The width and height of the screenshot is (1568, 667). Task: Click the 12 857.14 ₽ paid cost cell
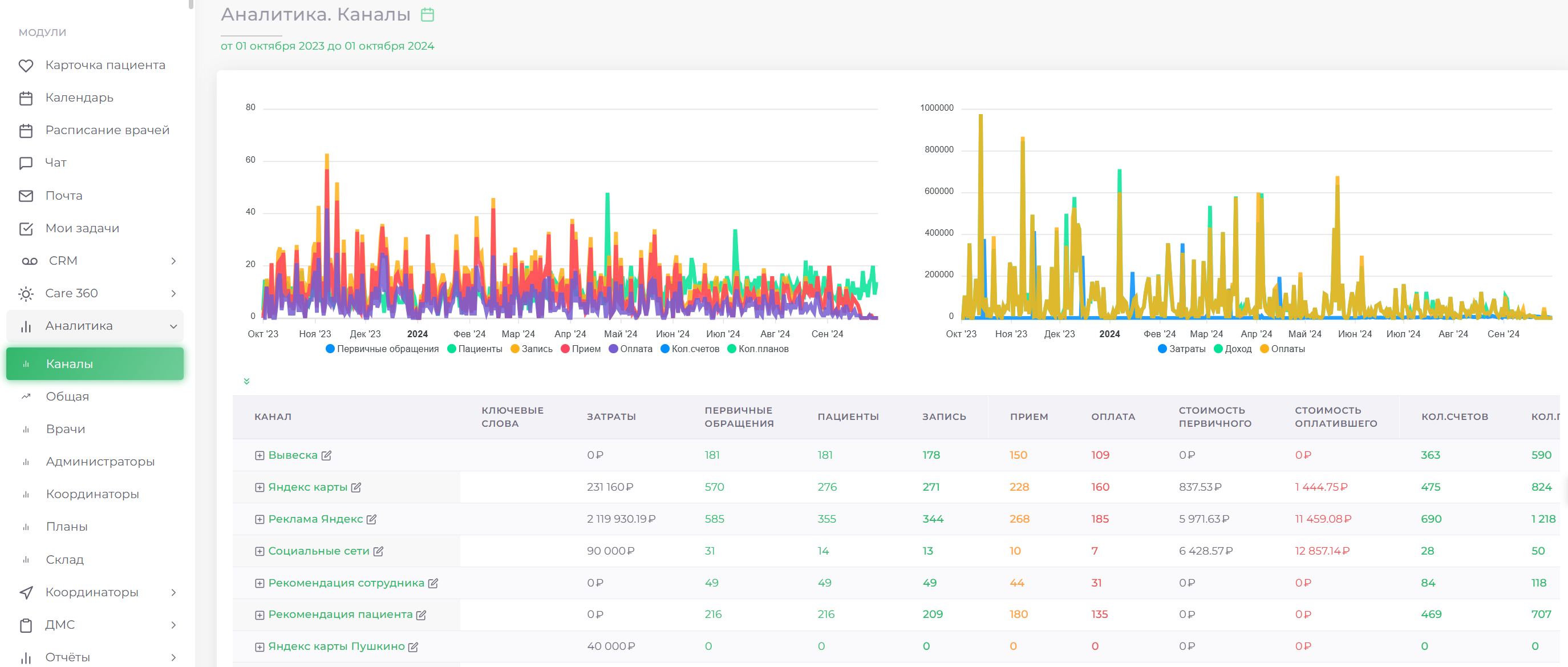(x=1322, y=551)
